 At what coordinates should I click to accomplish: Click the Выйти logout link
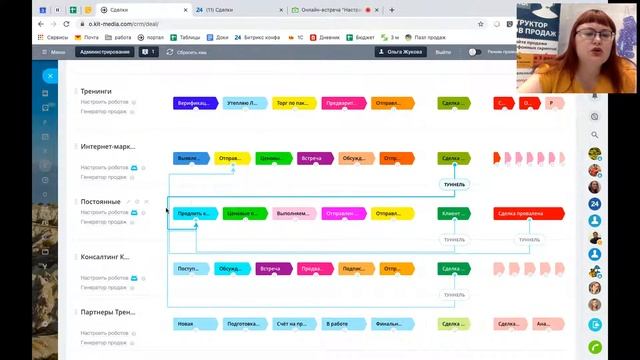pos(443,52)
